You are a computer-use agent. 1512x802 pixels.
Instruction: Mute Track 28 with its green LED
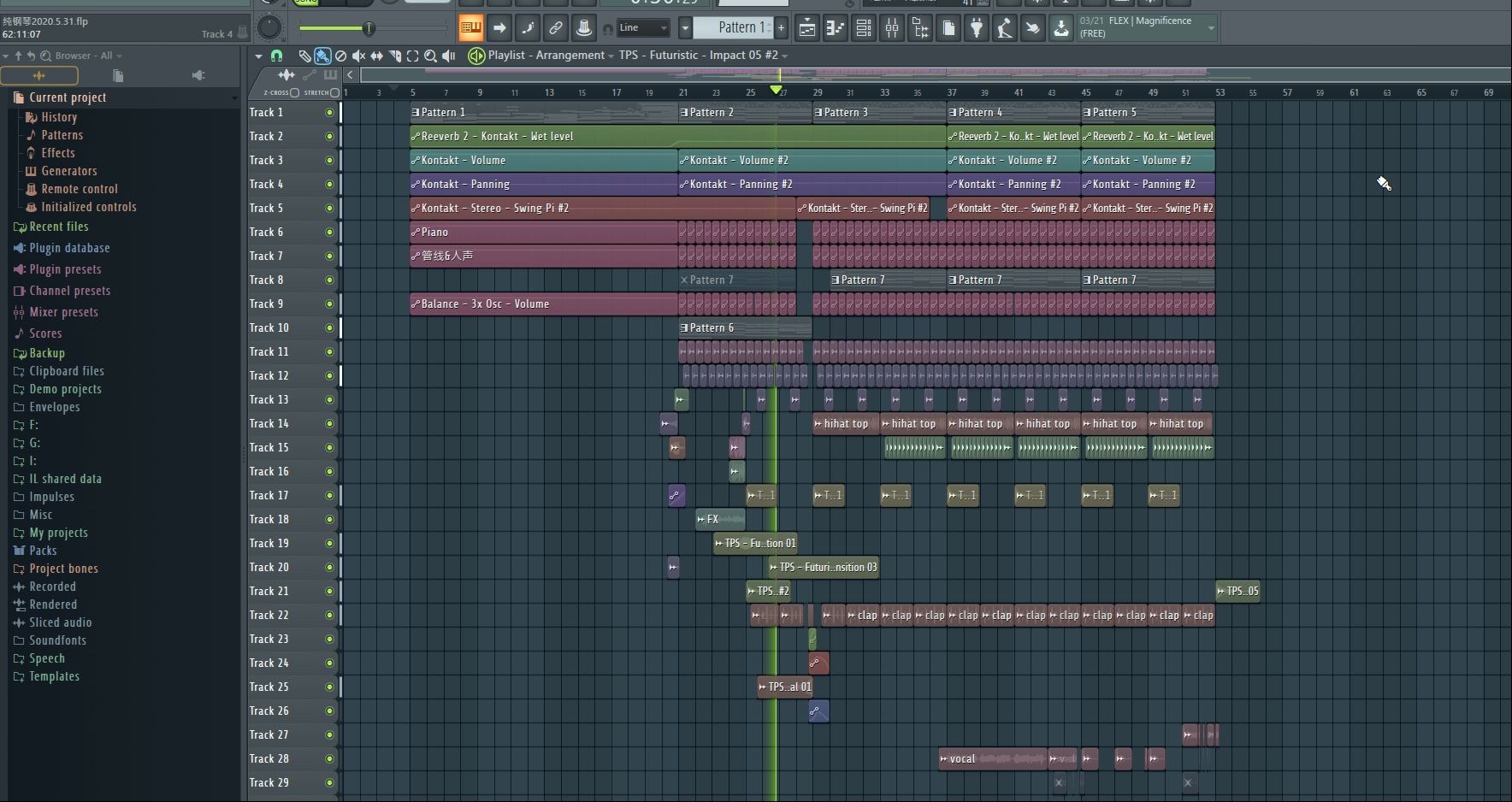[329, 758]
